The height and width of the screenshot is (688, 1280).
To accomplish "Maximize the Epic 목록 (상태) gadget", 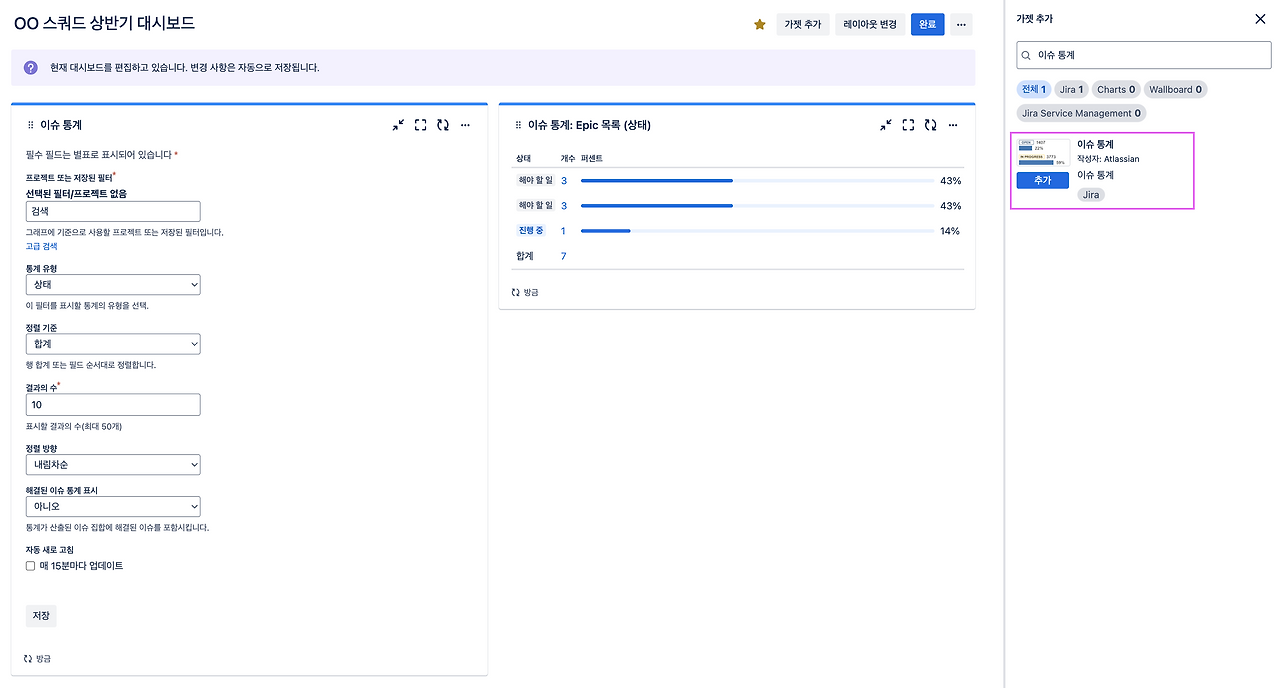I will pyautogui.click(x=909, y=125).
